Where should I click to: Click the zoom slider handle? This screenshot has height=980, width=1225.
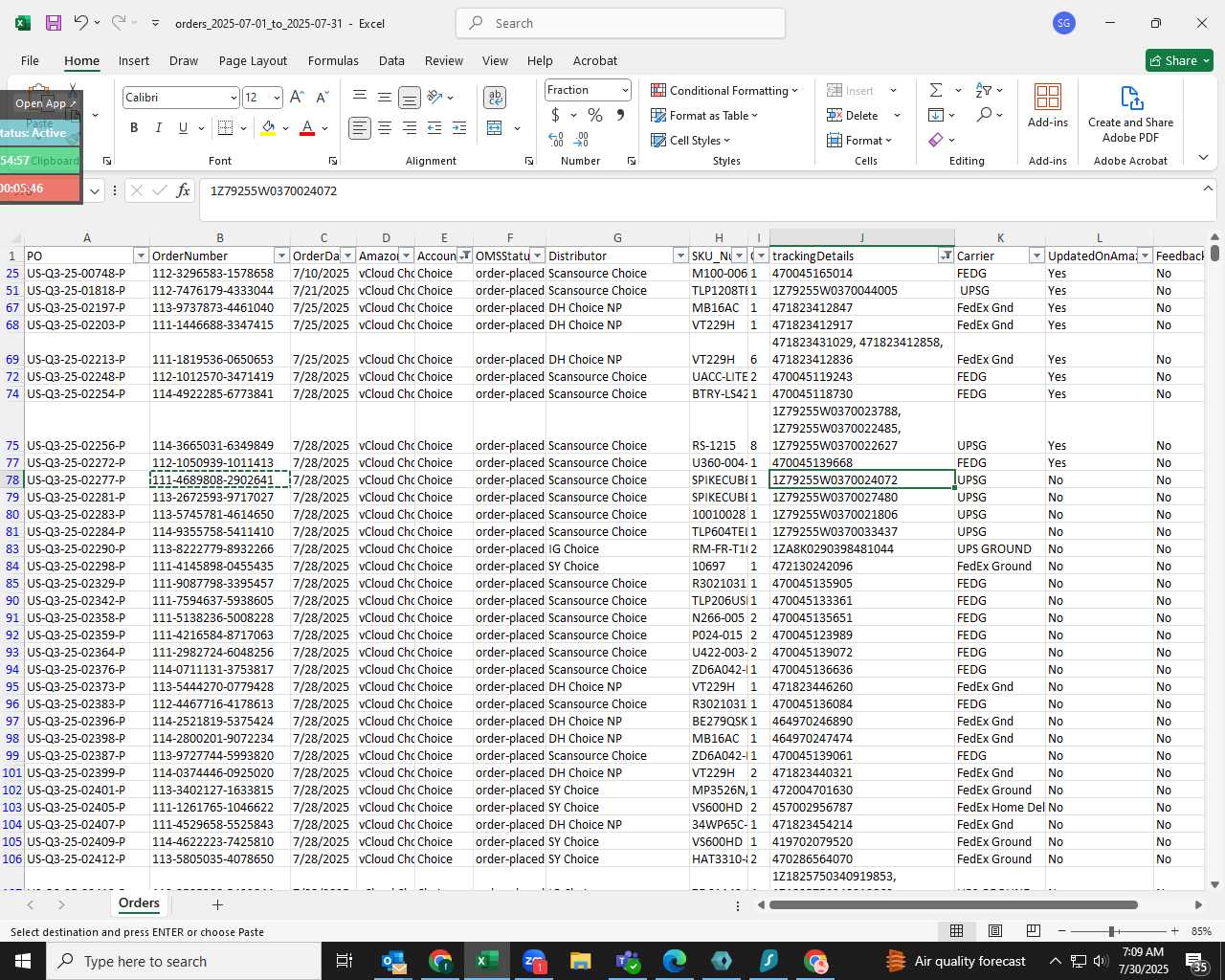pos(1111,930)
